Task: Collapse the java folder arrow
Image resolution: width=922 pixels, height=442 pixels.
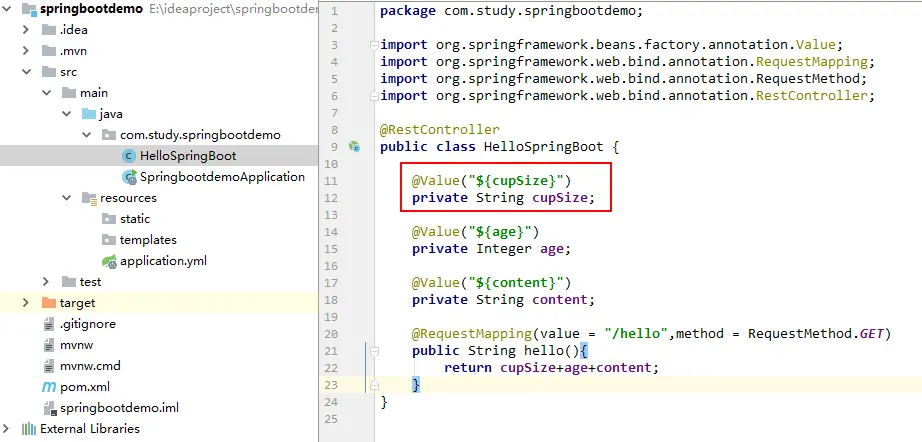Action: pos(66,113)
